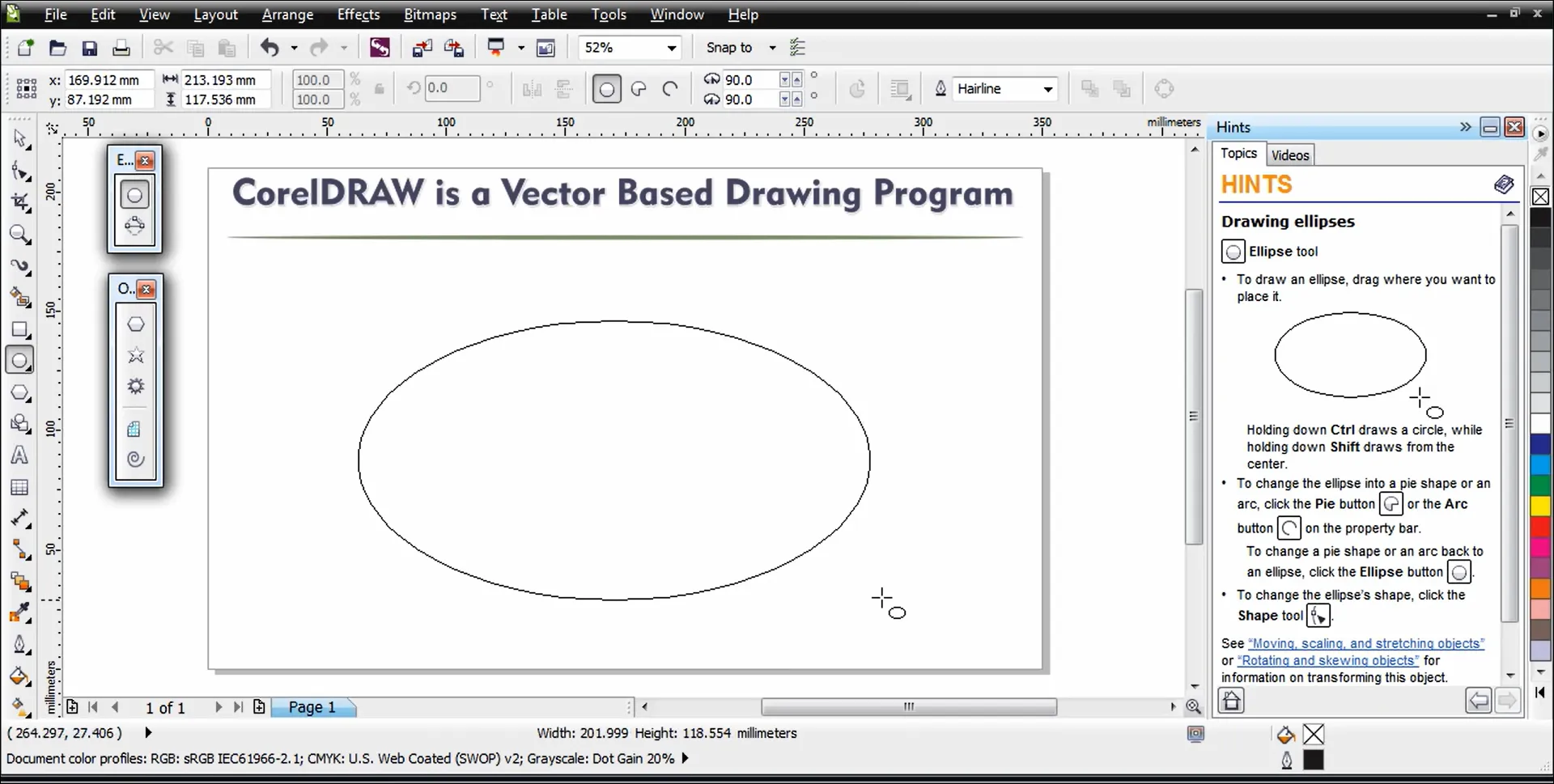This screenshot has height=784, width=1554.
Task: Click the red color swatch in palette
Action: (x=1539, y=527)
